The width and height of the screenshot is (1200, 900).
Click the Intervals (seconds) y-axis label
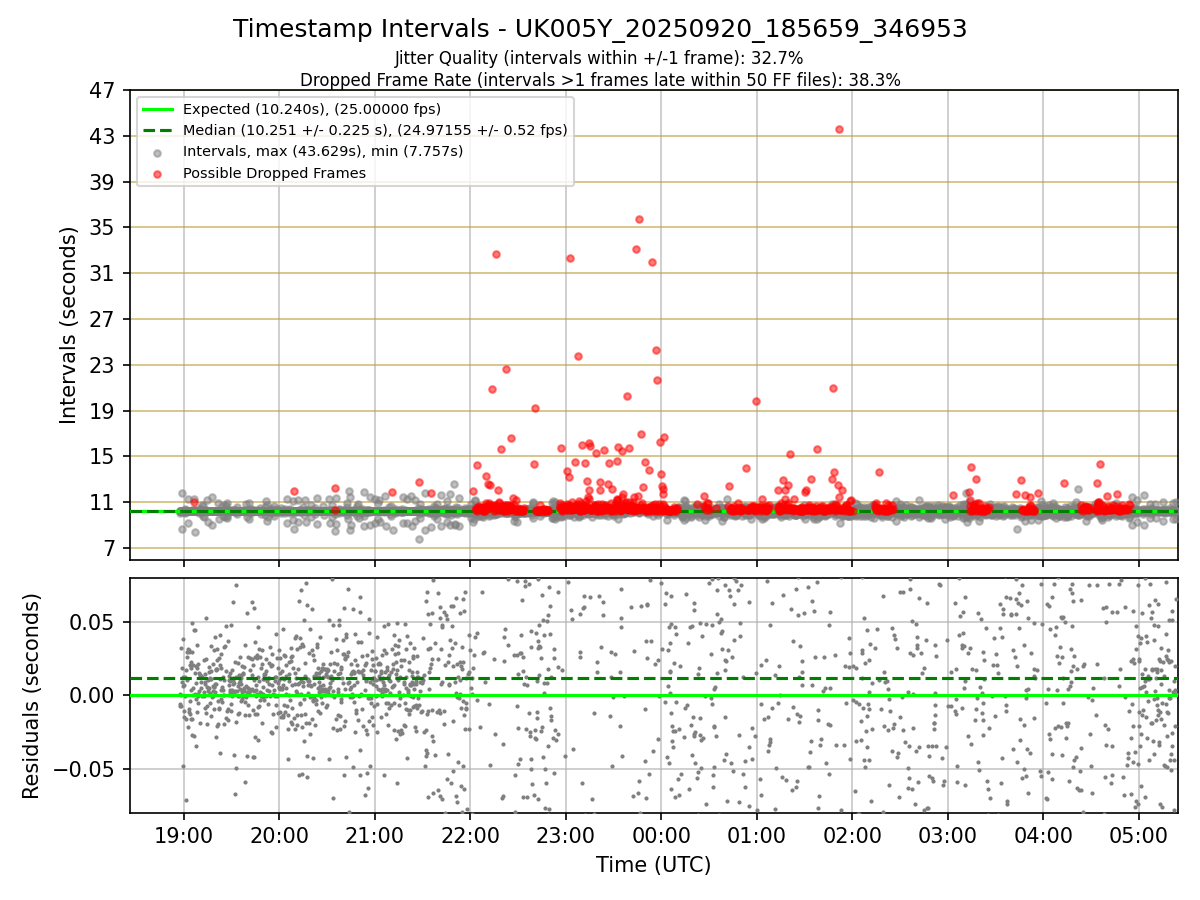(x=68, y=325)
